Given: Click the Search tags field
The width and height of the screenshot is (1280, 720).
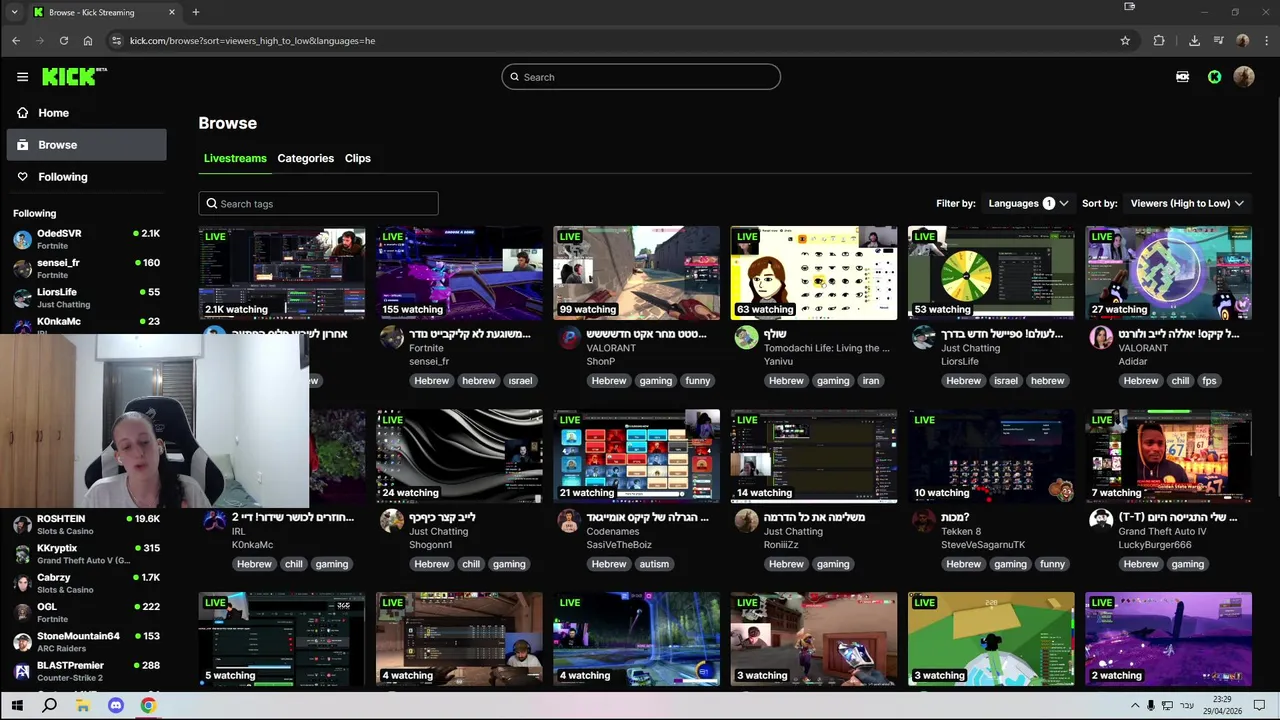Looking at the screenshot, I should tap(318, 203).
